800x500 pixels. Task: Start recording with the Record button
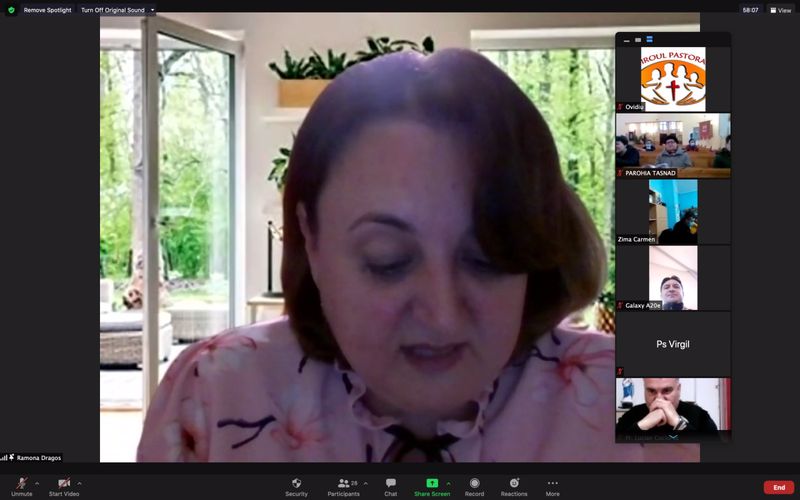coord(474,484)
